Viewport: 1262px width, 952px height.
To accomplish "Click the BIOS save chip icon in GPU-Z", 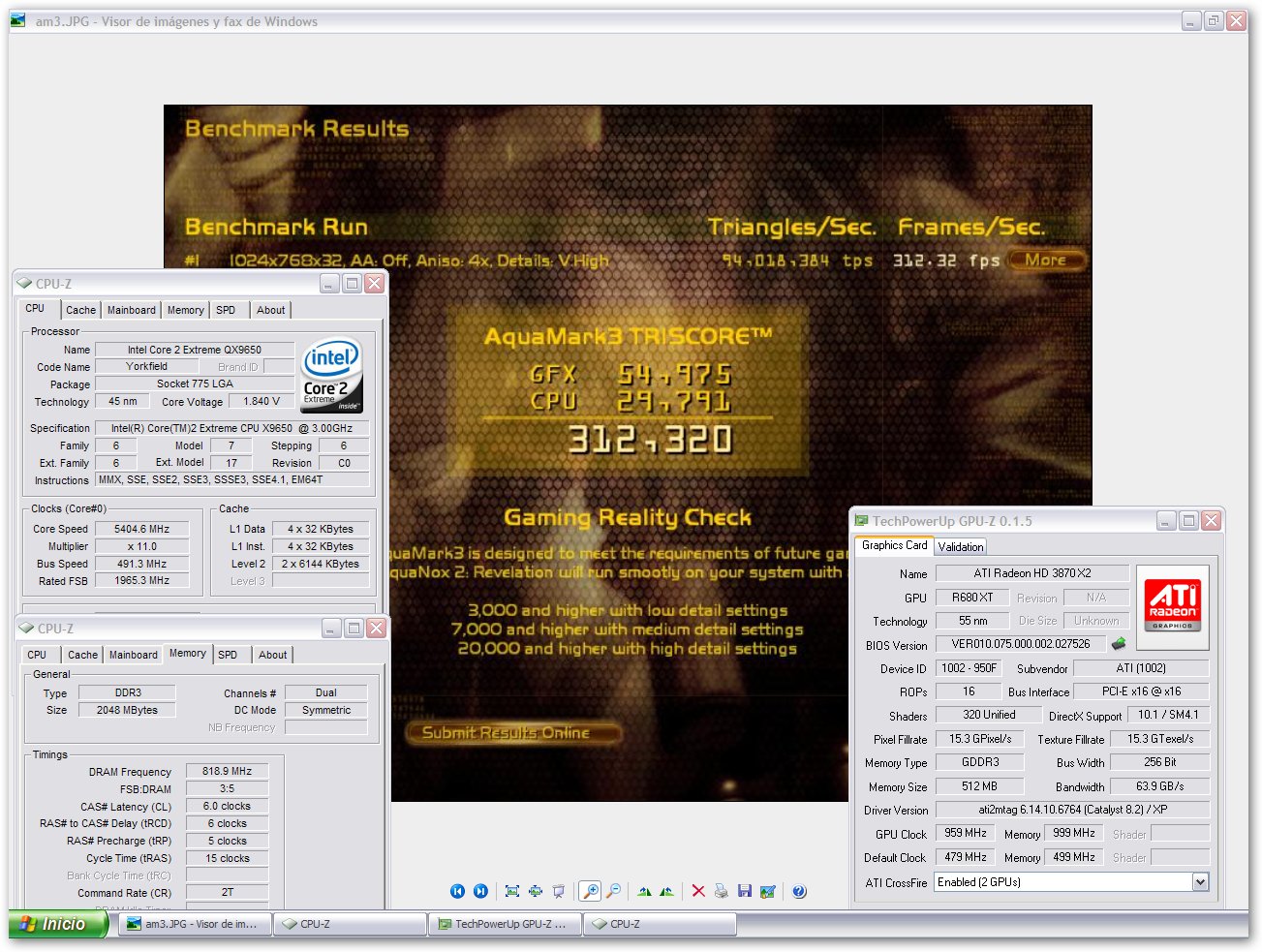I will (x=1119, y=643).
